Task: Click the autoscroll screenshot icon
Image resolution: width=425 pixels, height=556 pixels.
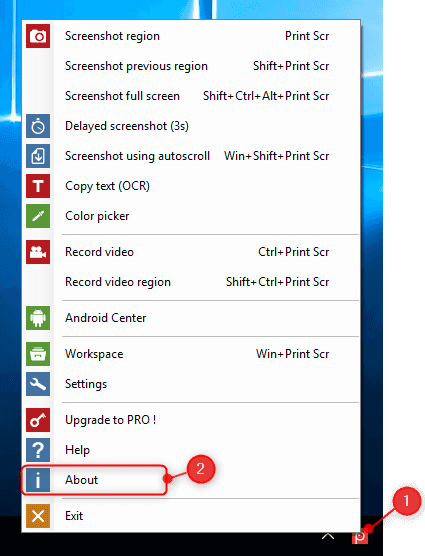Action: point(38,156)
